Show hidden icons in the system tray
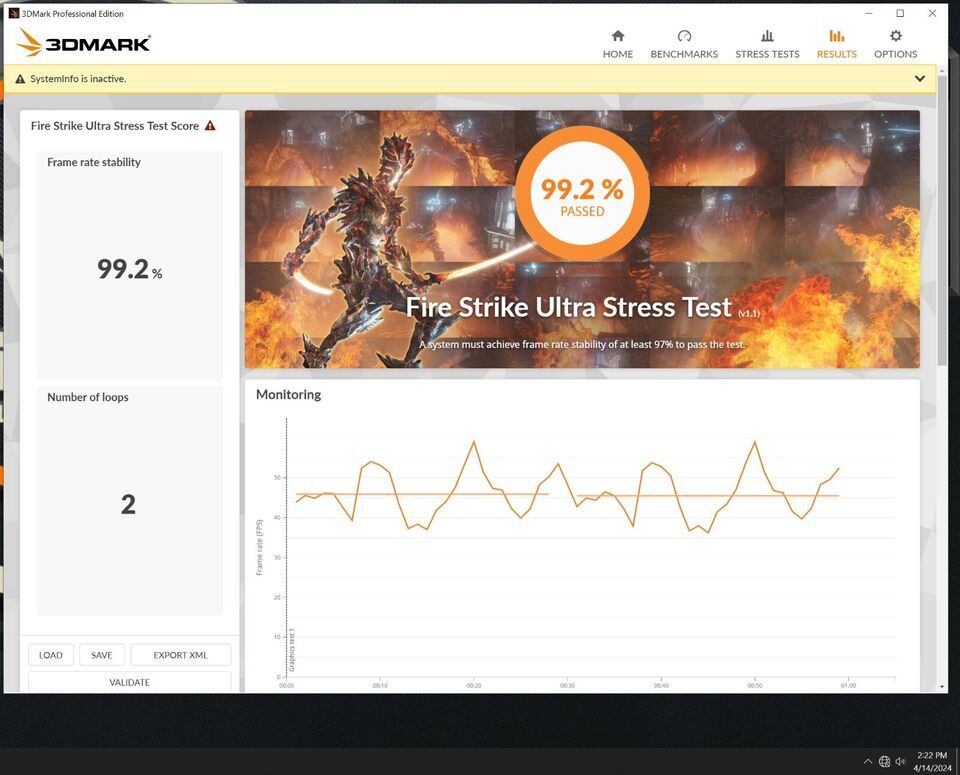 click(868, 762)
